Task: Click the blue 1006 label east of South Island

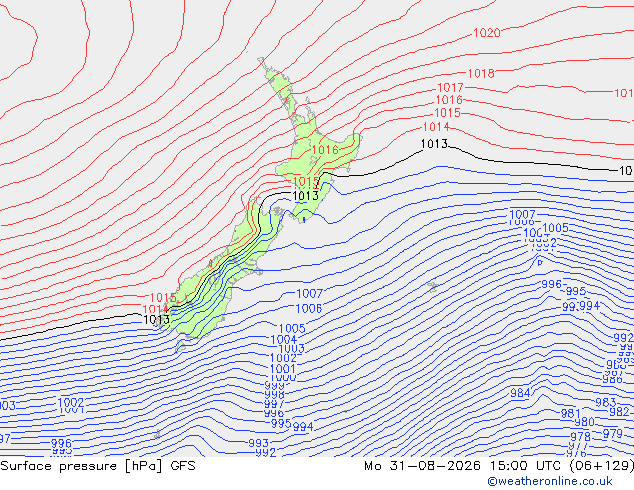Action: click(x=309, y=309)
